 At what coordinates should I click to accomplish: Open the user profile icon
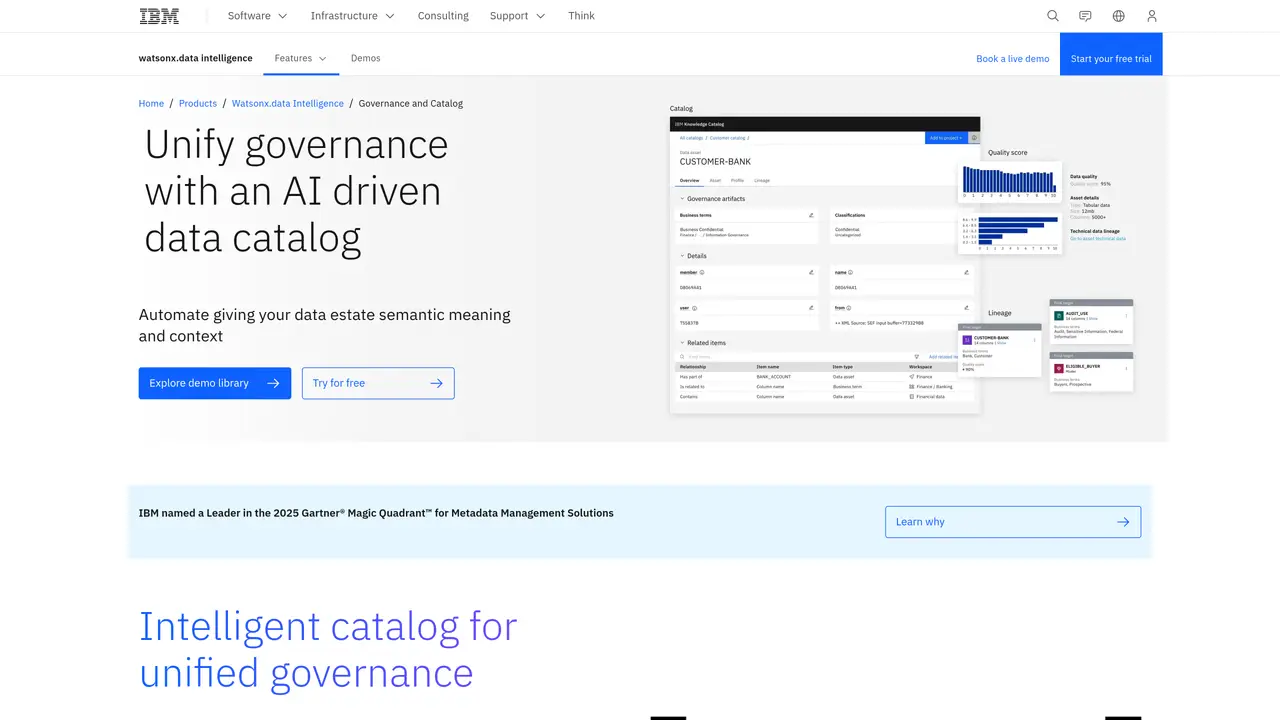(1152, 16)
